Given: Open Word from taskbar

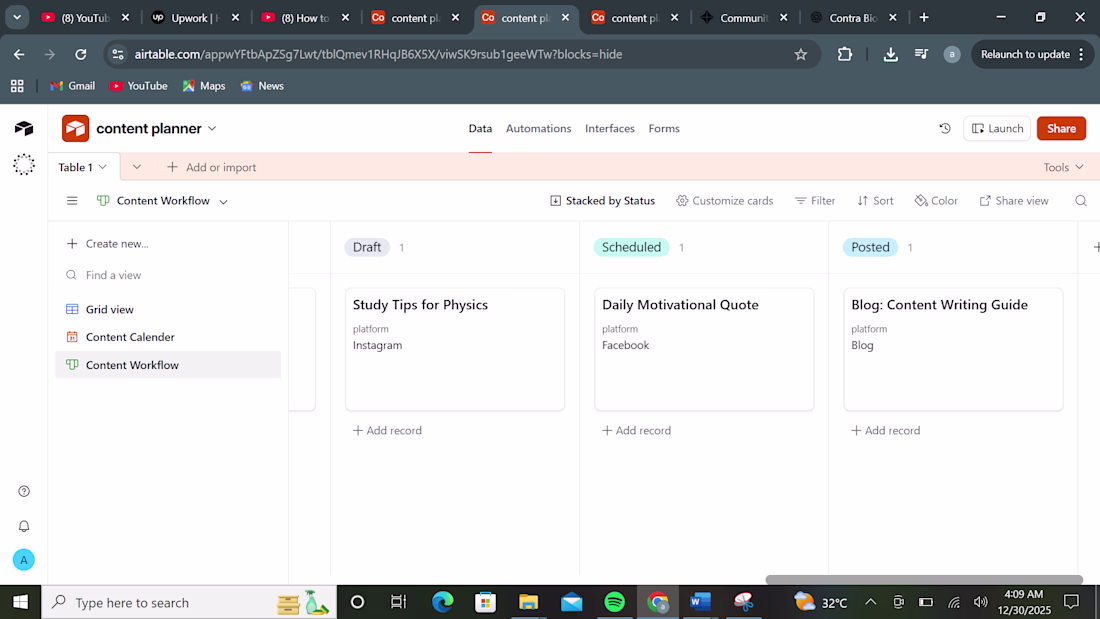Looking at the screenshot, I should 700,602.
